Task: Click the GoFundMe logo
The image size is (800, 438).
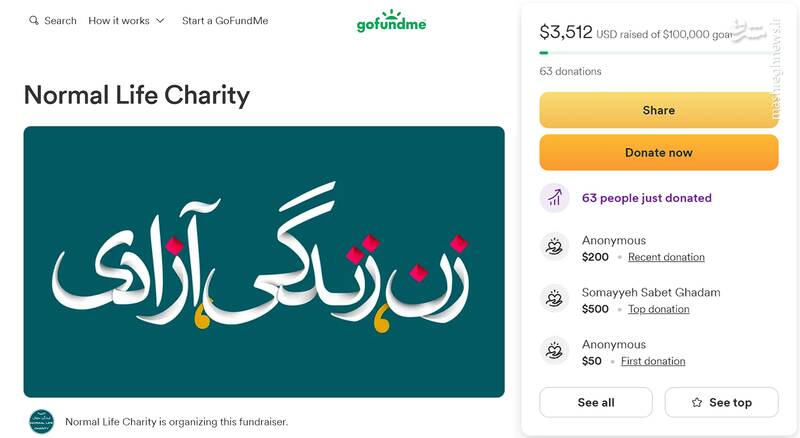Action: pos(391,22)
